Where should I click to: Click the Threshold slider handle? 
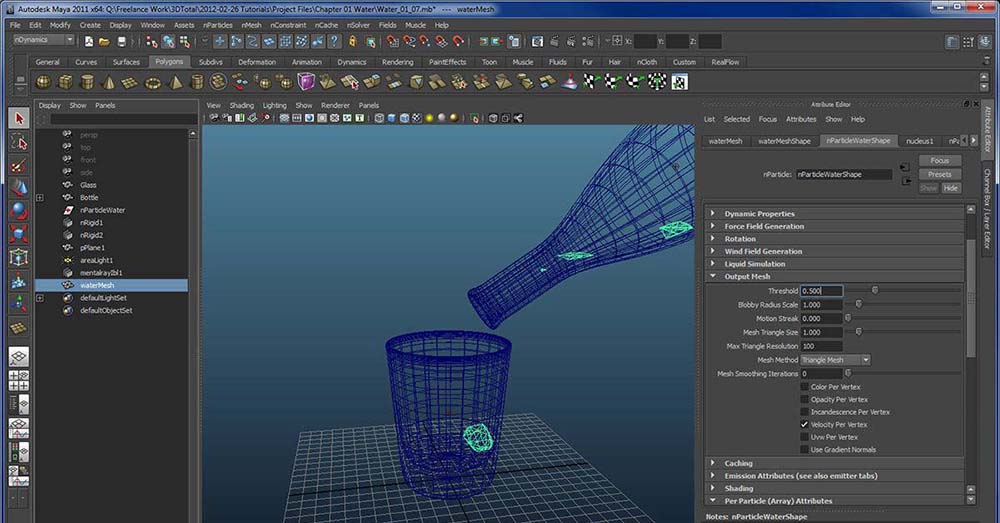875,291
